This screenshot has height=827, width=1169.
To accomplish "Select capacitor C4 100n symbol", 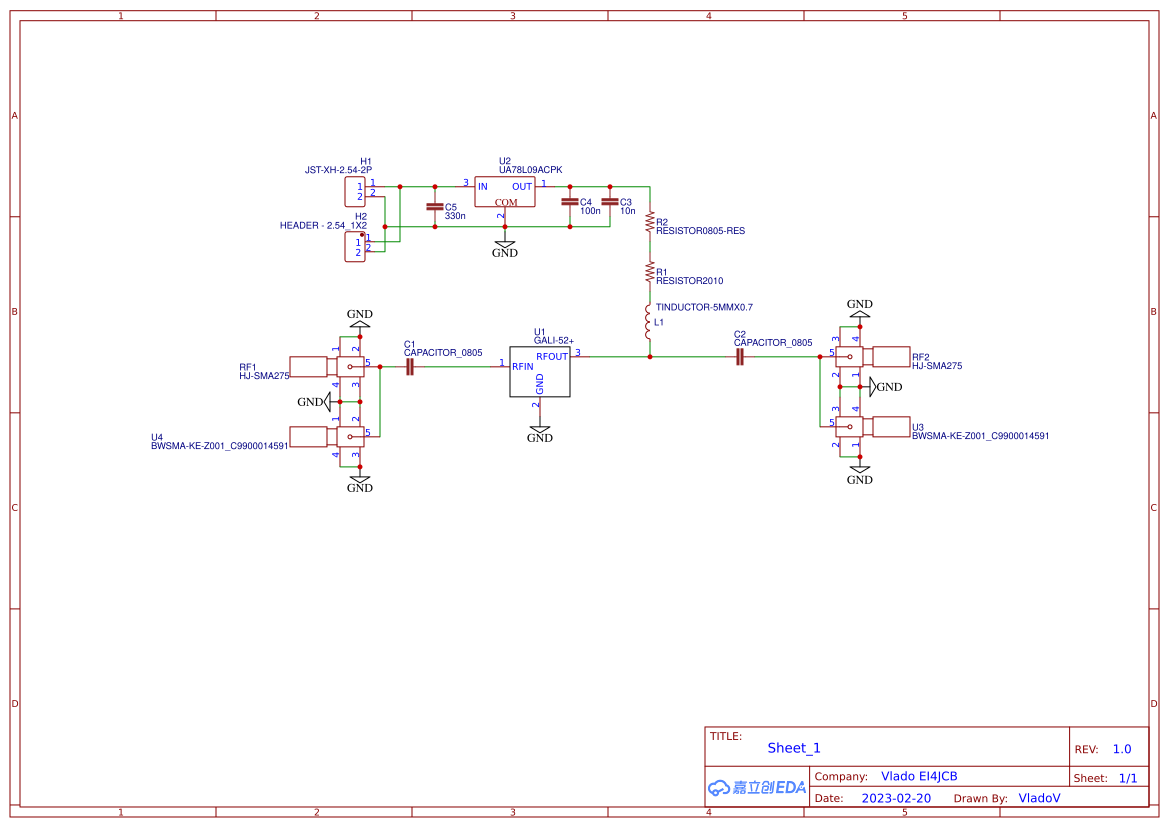I will pyautogui.click(x=570, y=202).
